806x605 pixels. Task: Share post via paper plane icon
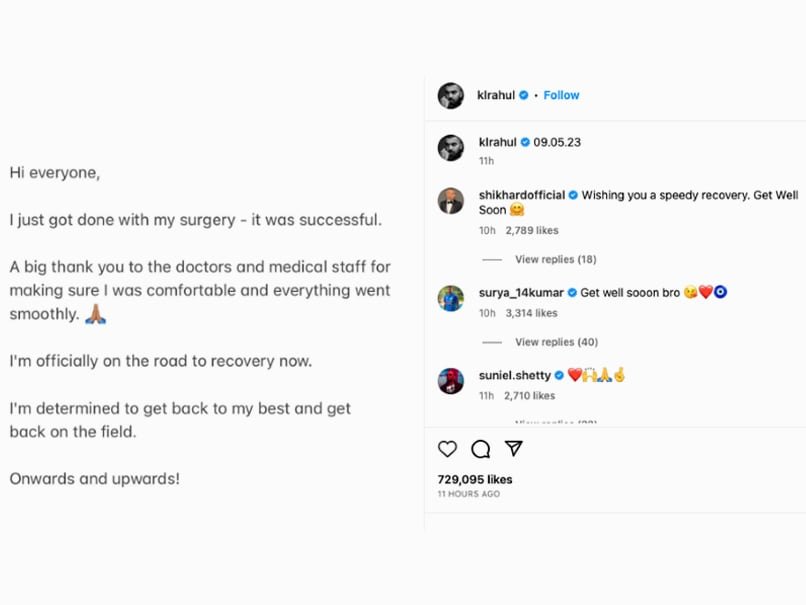pos(513,449)
